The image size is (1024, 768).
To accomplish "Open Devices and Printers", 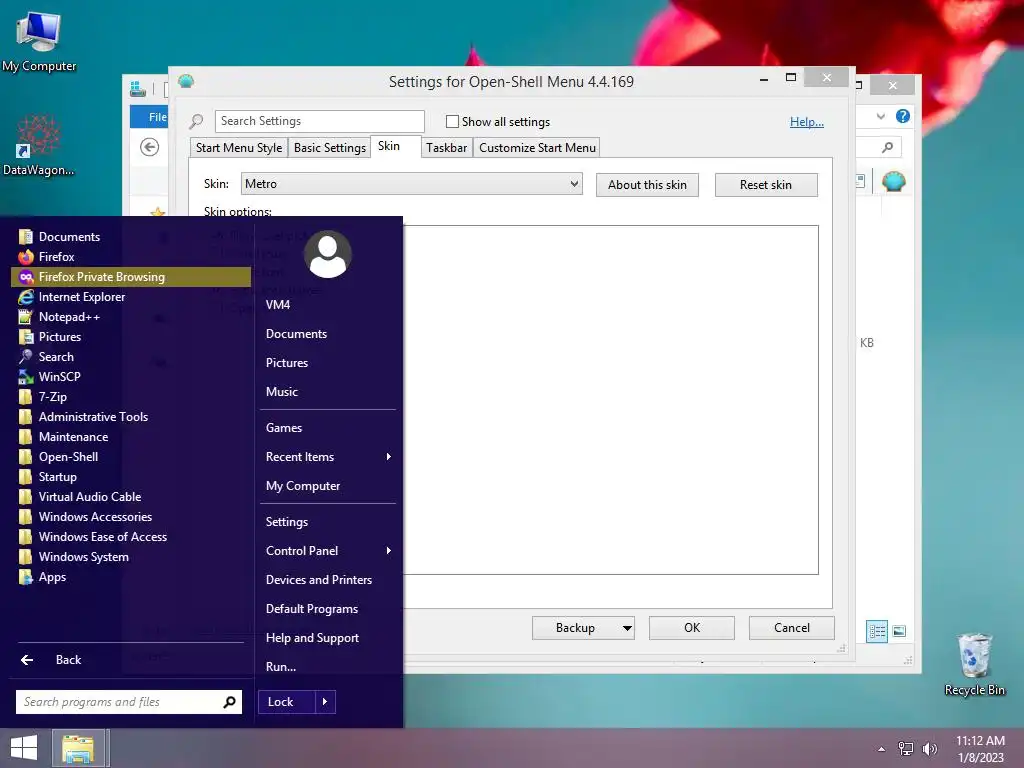I will click(328, 580).
